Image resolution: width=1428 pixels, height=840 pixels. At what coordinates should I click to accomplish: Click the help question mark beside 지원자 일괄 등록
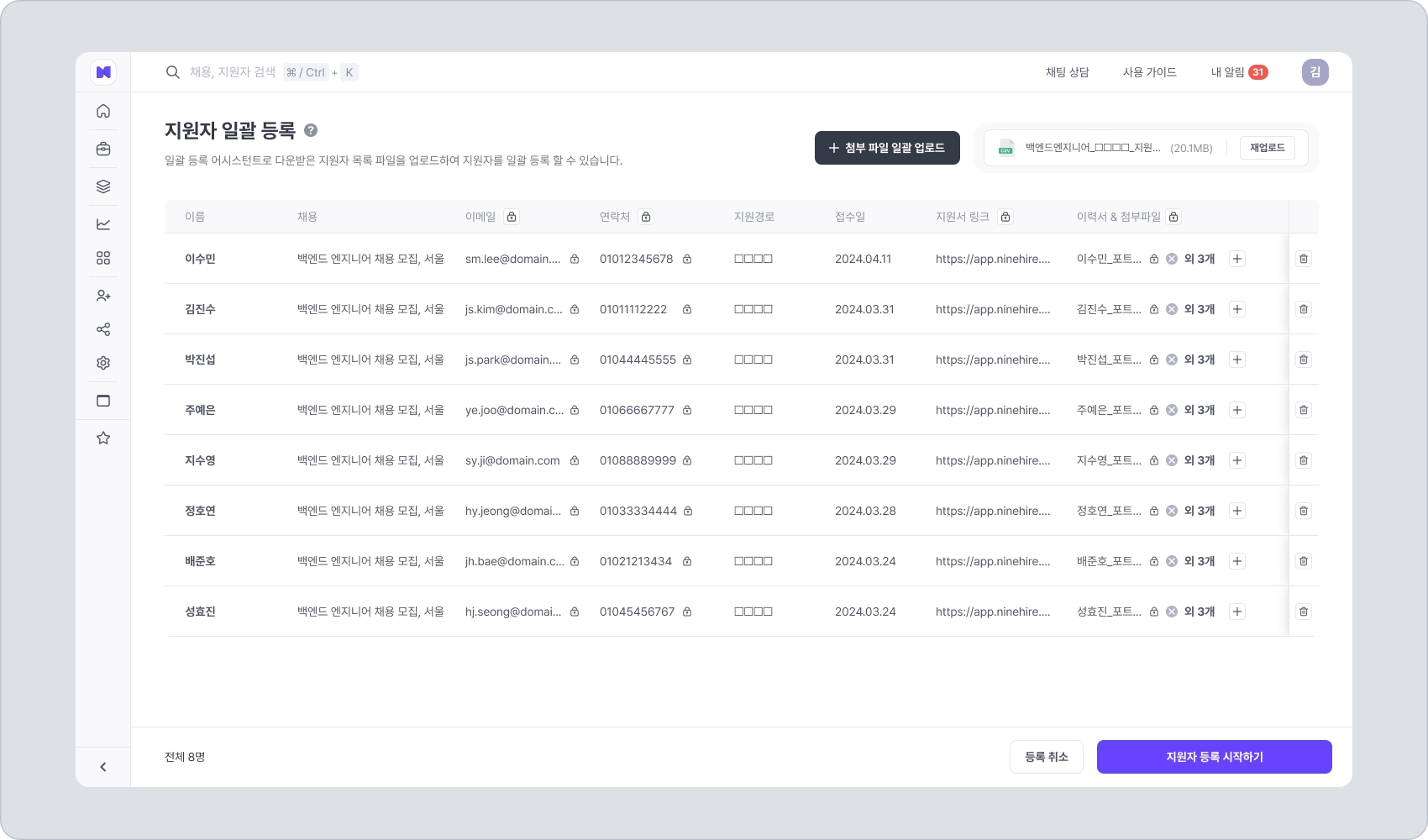(x=311, y=130)
